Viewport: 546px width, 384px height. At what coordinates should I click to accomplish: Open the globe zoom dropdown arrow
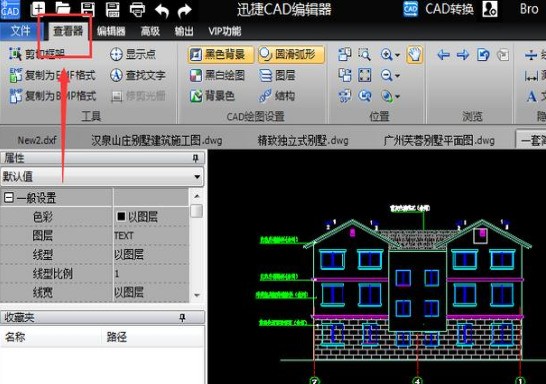click(x=398, y=97)
